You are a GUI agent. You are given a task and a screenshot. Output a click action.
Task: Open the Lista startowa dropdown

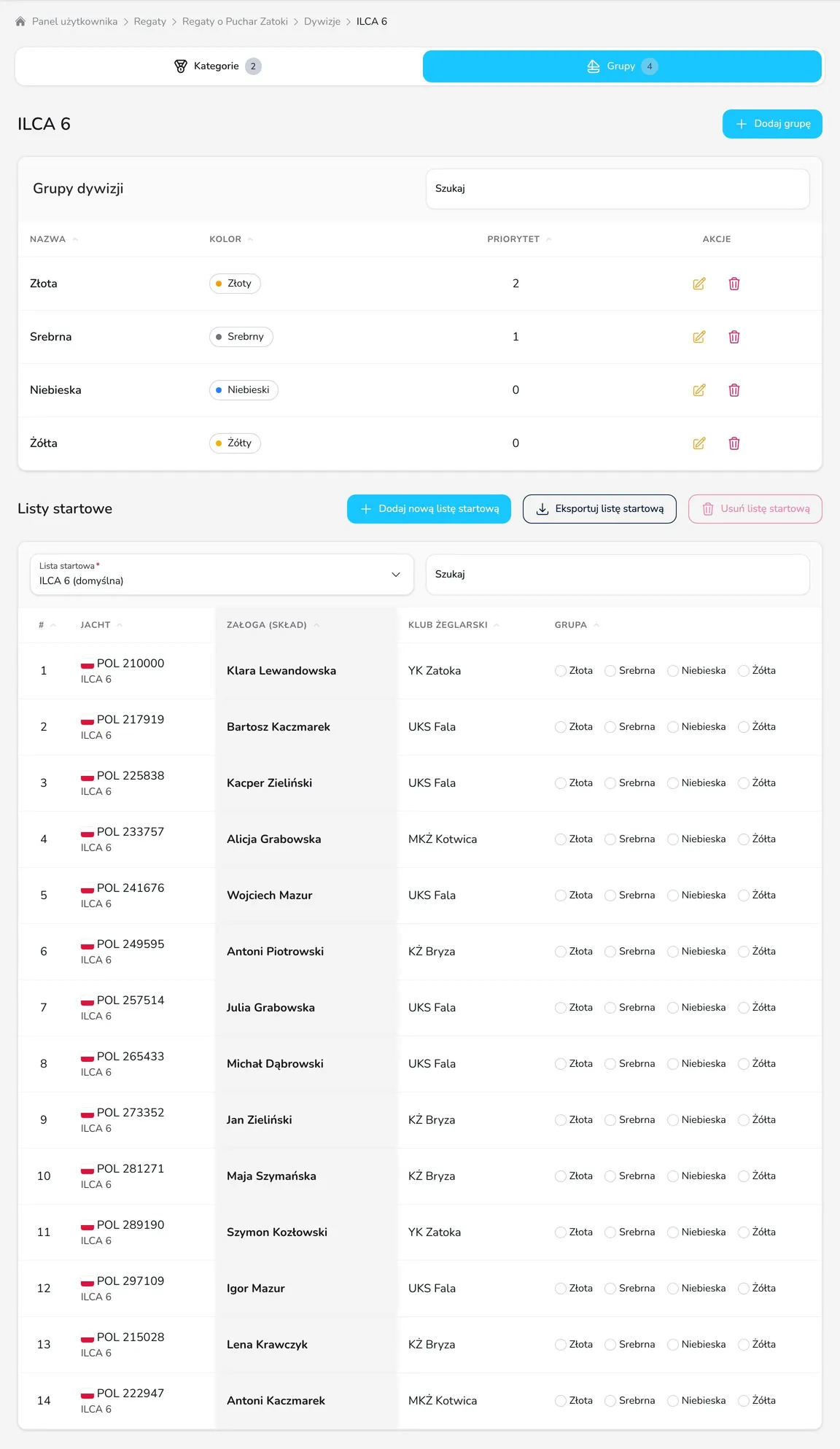click(x=222, y=574)
